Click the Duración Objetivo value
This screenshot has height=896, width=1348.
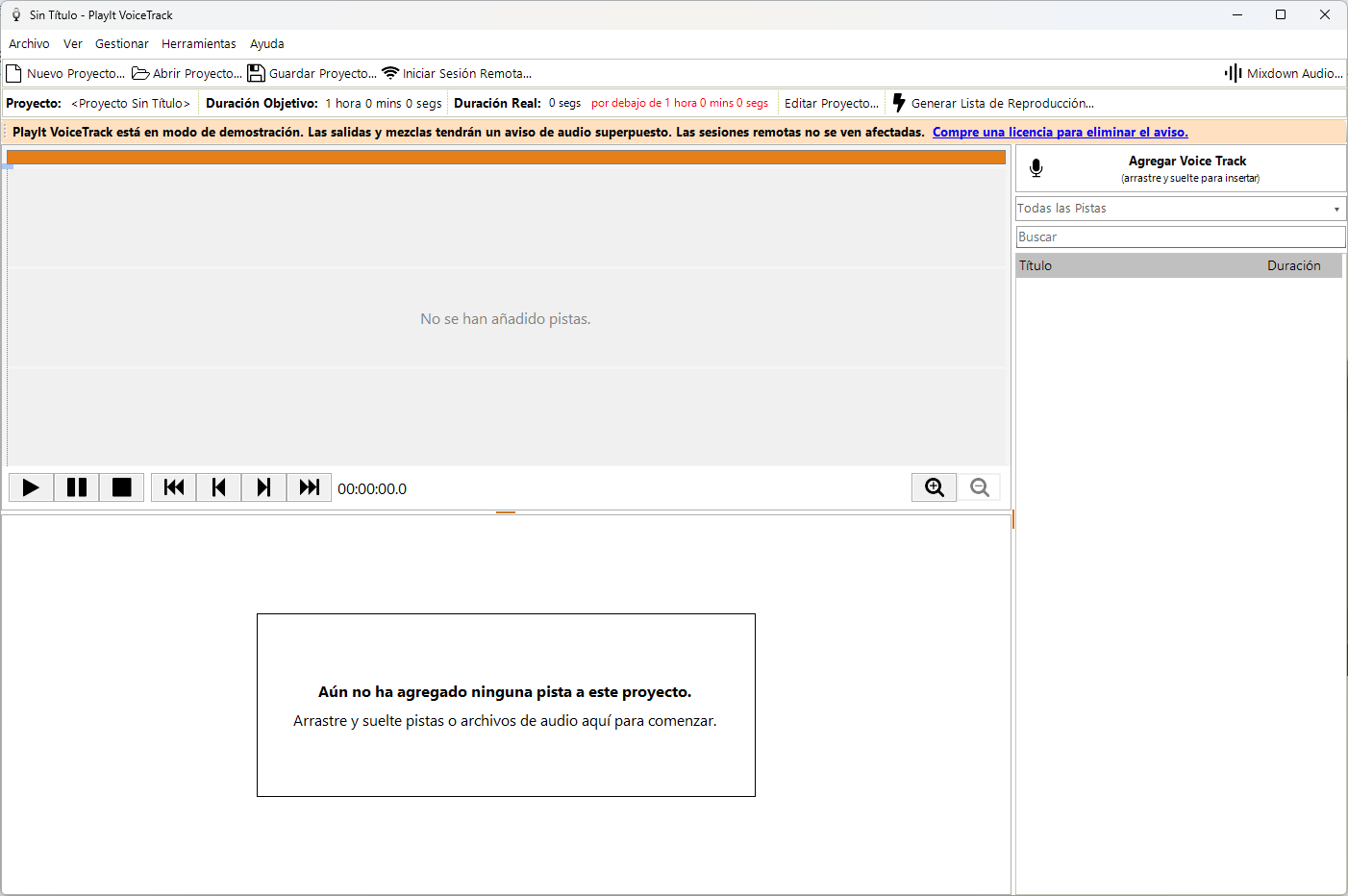(384, 104)
